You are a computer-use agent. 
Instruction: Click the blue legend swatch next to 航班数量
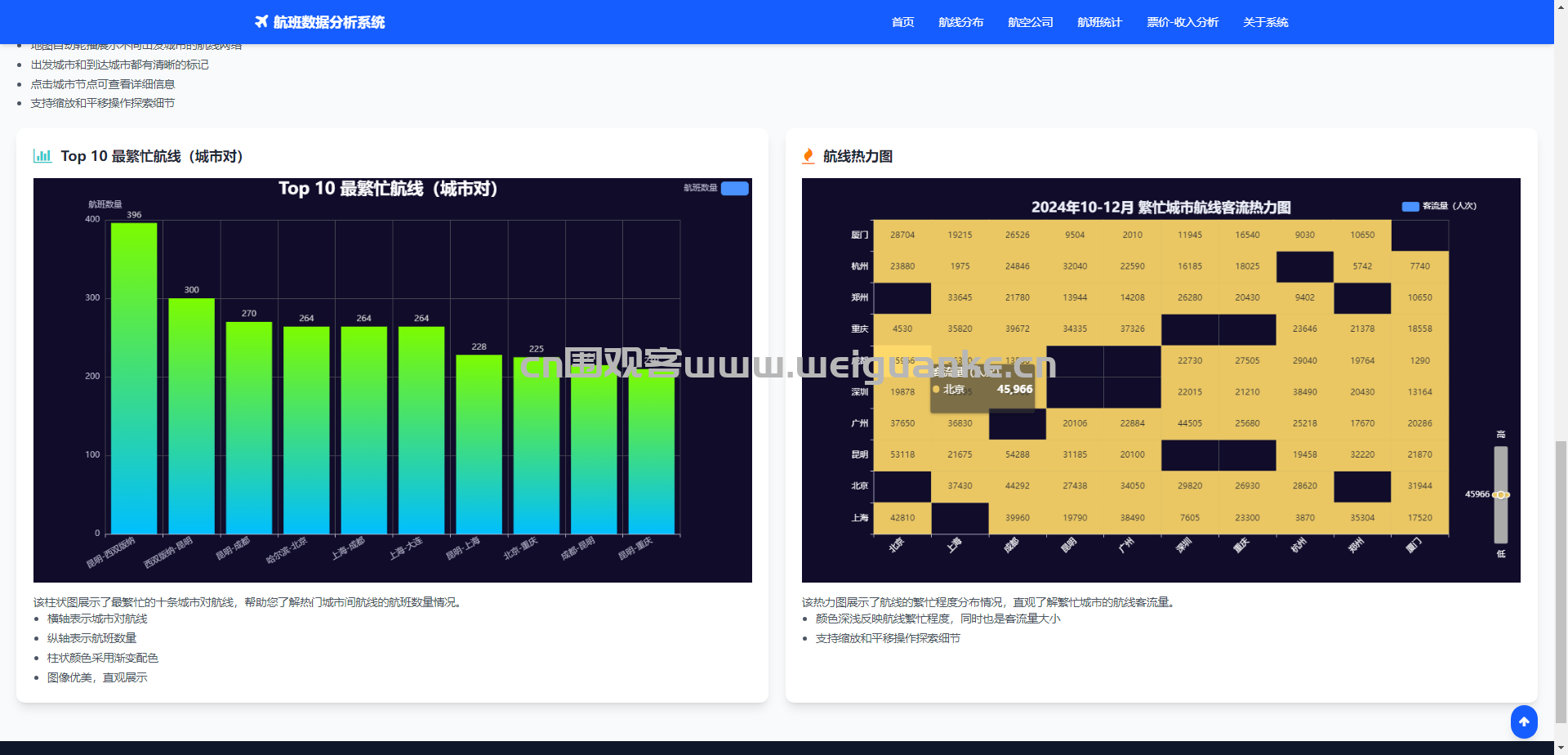733,189
